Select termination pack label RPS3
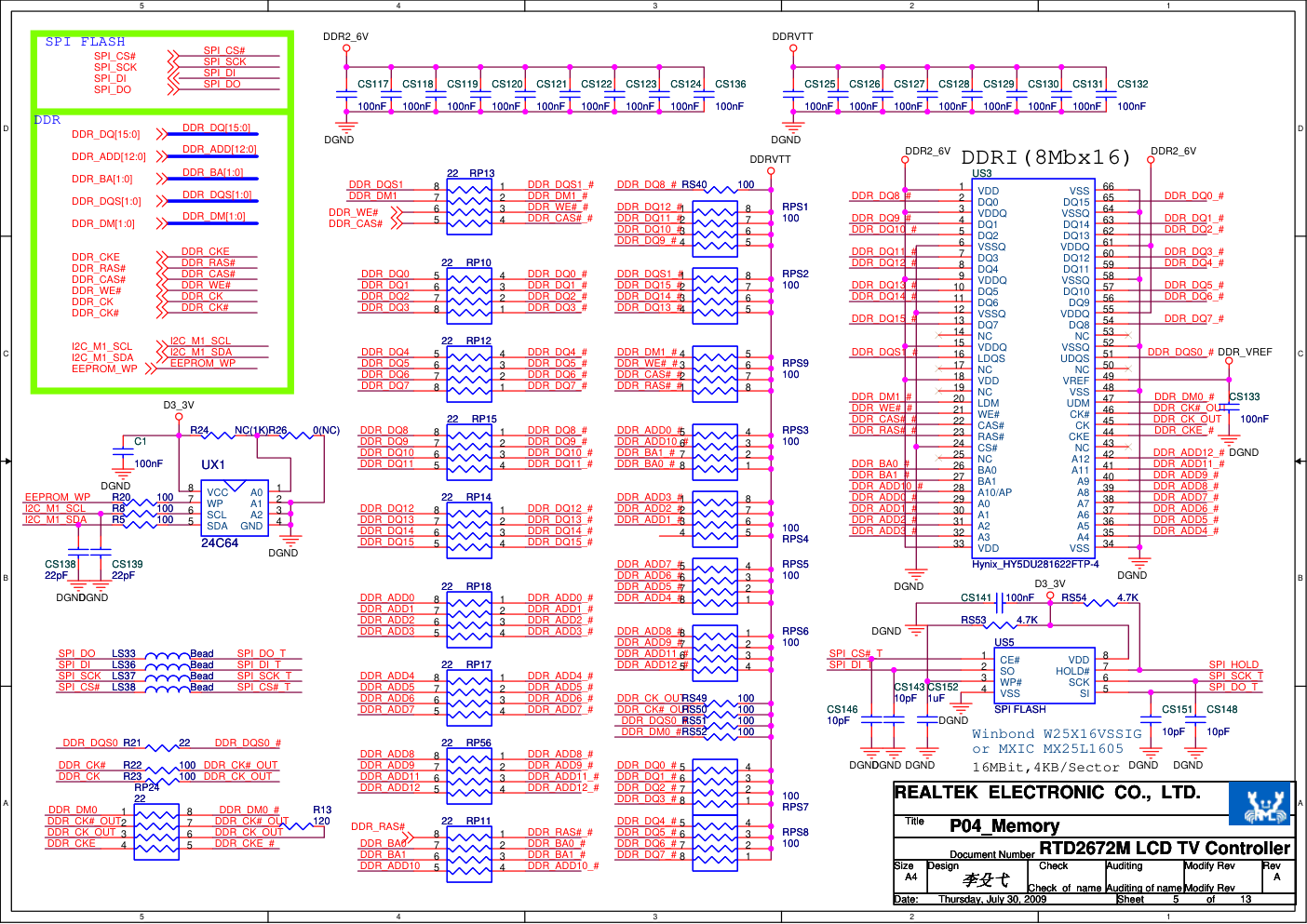Image resolution: width=1307 pixels, height=924 pixels. click(795, 430)
